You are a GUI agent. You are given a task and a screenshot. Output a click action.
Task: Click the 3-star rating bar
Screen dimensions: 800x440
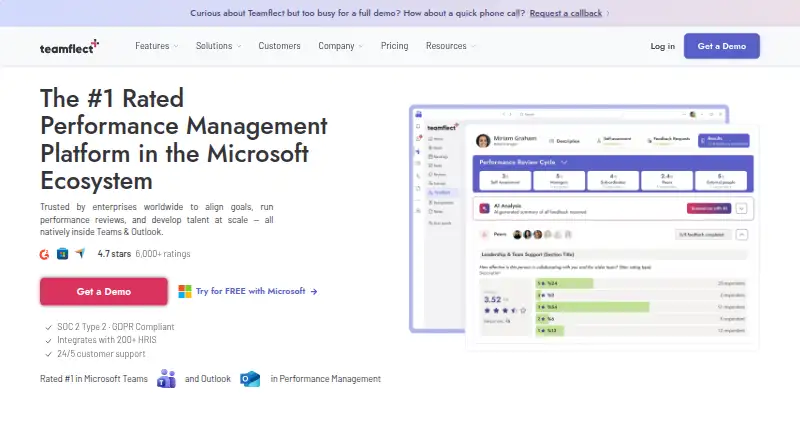point(592,307)
